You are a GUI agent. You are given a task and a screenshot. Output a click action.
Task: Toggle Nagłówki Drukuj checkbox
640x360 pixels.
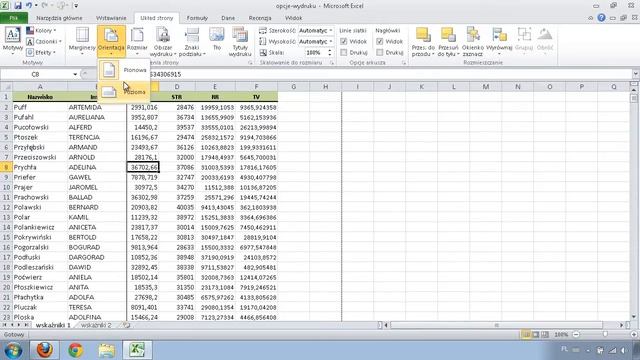coord(380,53)
